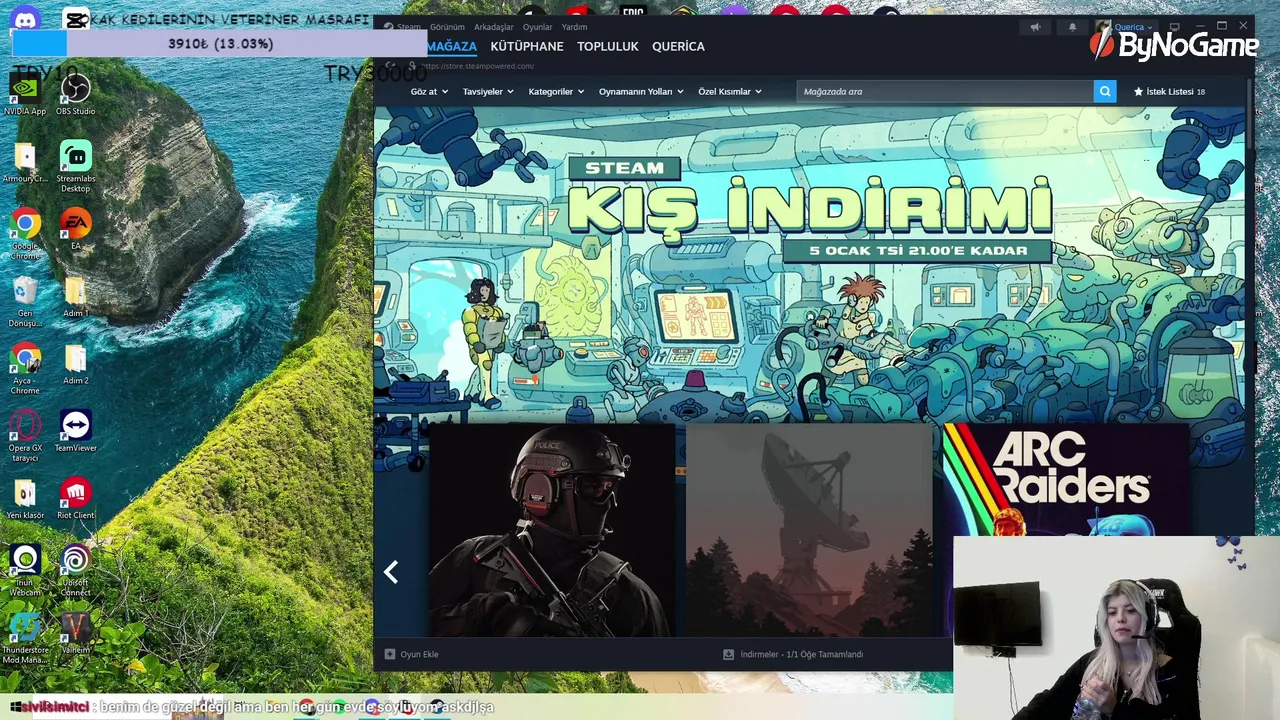Open the Adım 2 folder

[x=75, y=365]
